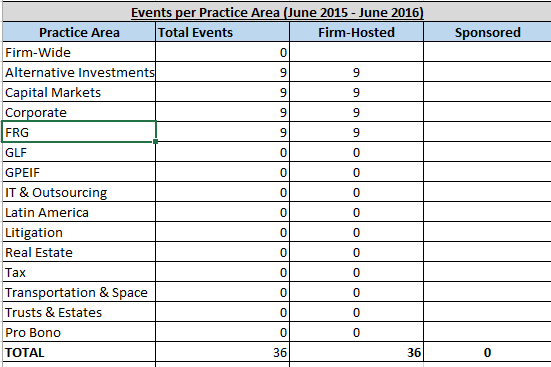Select the 'Pro Bono' cell
This screenshot has height=367, width=551.
pyautogui.click(x=79, y=332)
